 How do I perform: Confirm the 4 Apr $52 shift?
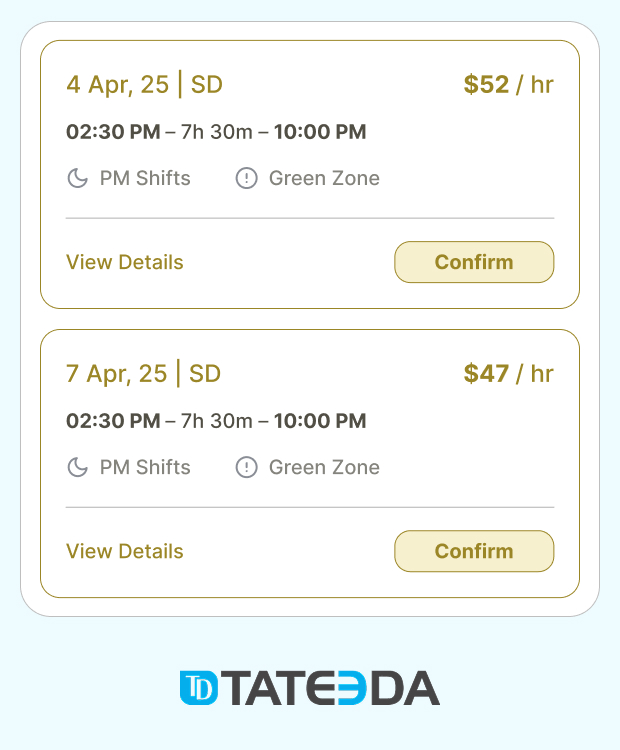(474, 262)
